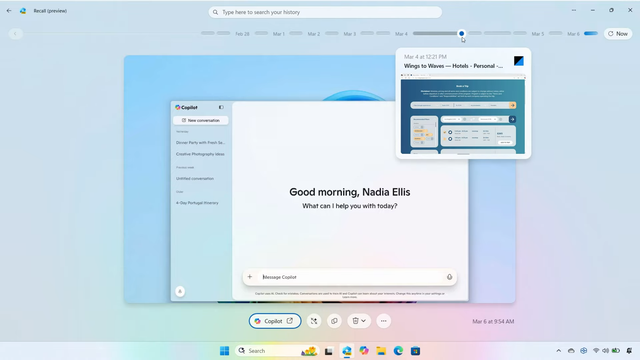This screenshot has height=360, width=640.
Task: Click the battery tray icon
Action: click(x=616, y=351)
